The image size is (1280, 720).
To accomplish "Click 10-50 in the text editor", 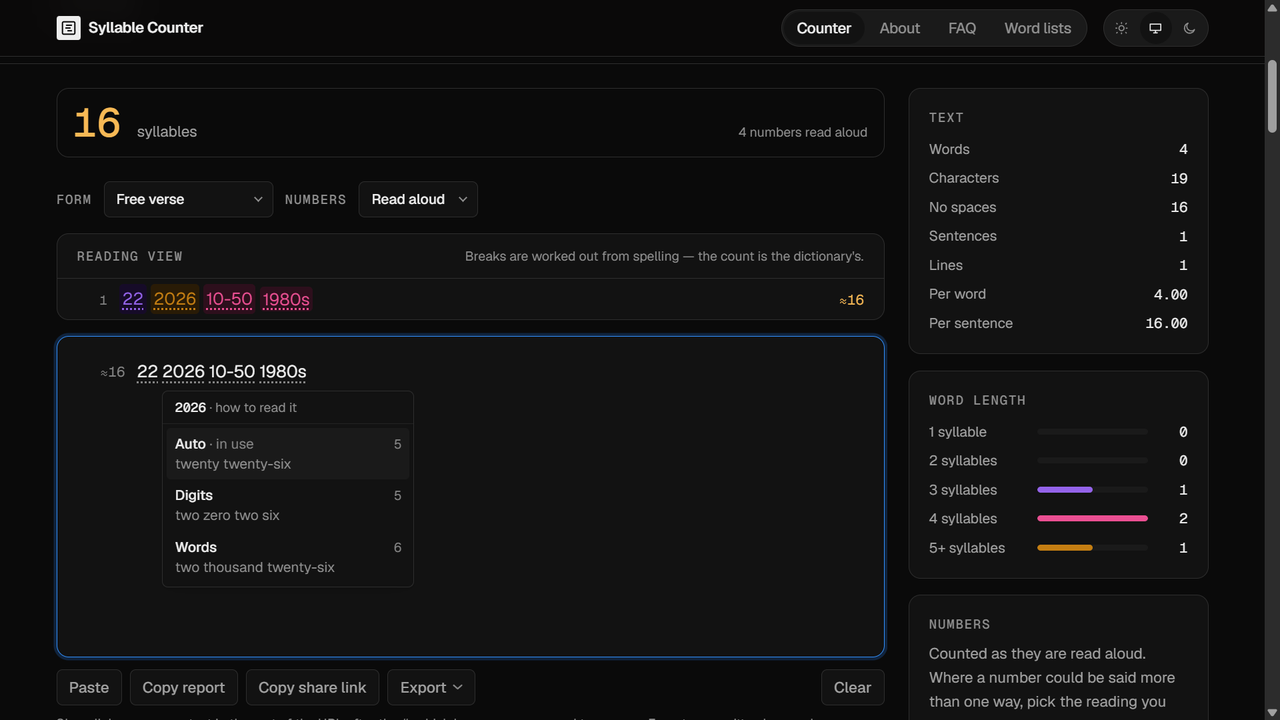I will click(x=232, y=372).
